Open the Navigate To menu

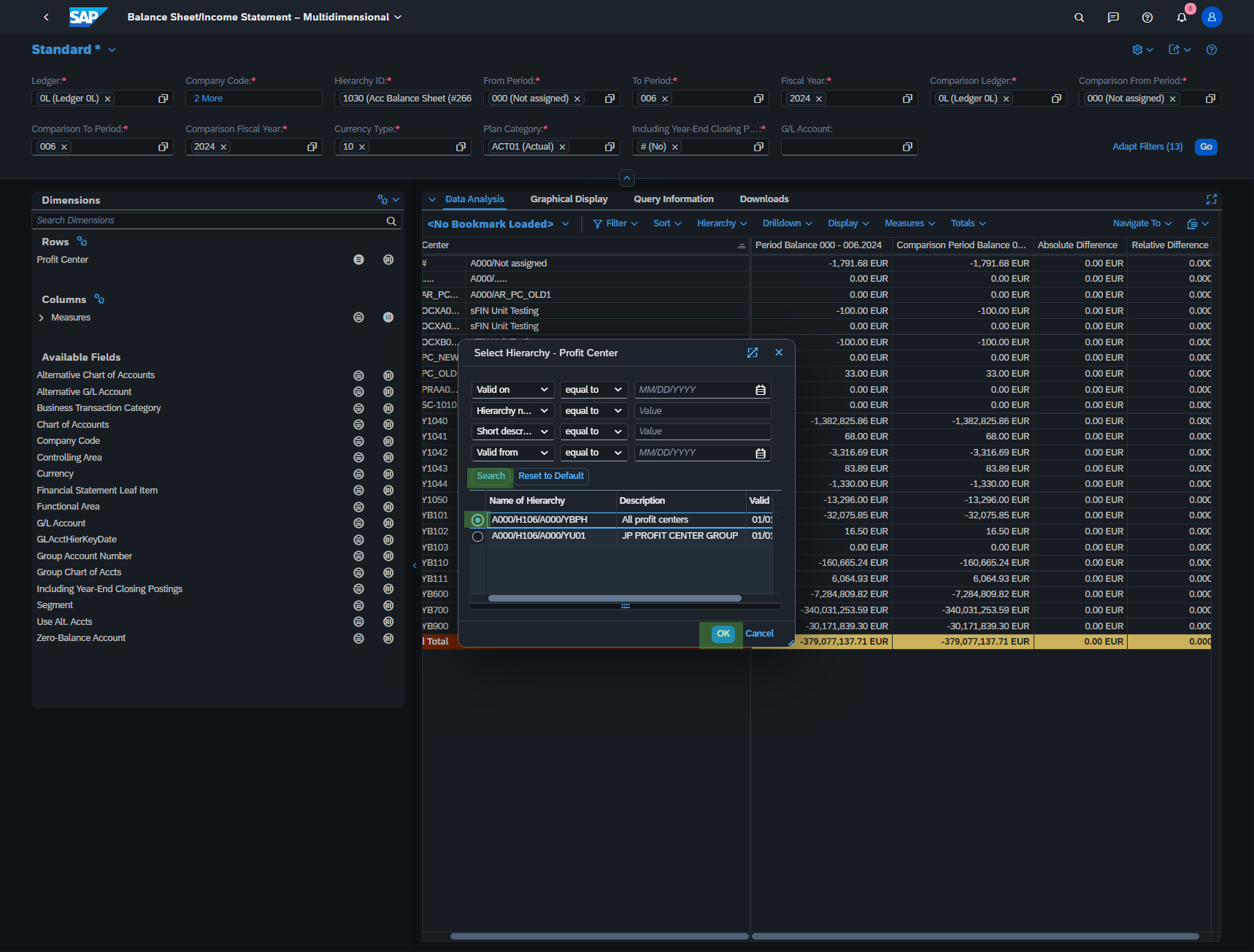(1142, 223)
